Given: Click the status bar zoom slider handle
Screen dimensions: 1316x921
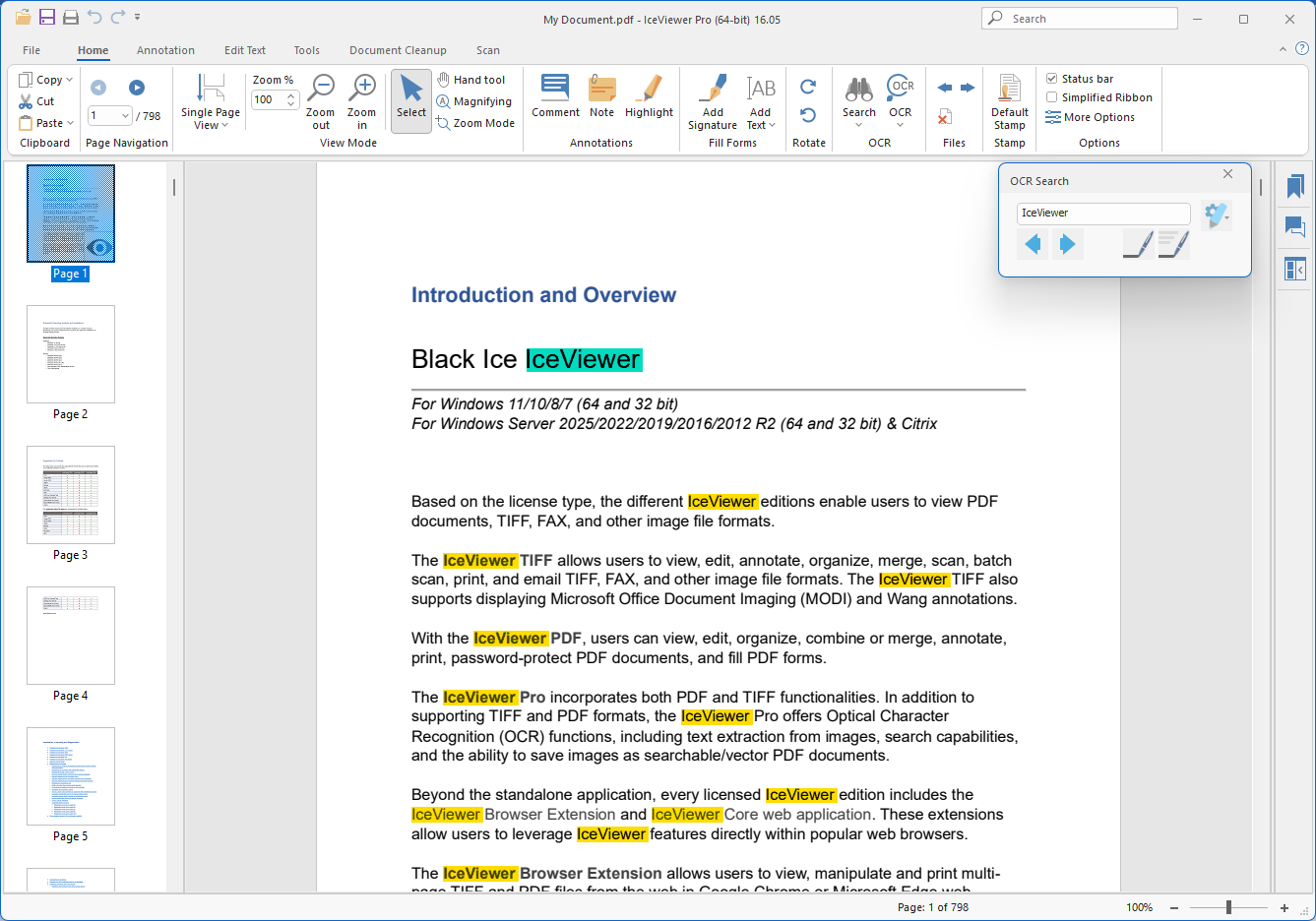Looking at the screenshot, I should (x=1228, y=907).
